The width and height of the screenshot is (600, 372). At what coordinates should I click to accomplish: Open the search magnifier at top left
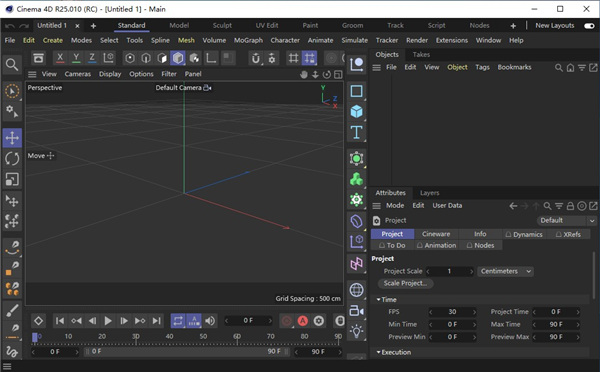tap(12, 65)
